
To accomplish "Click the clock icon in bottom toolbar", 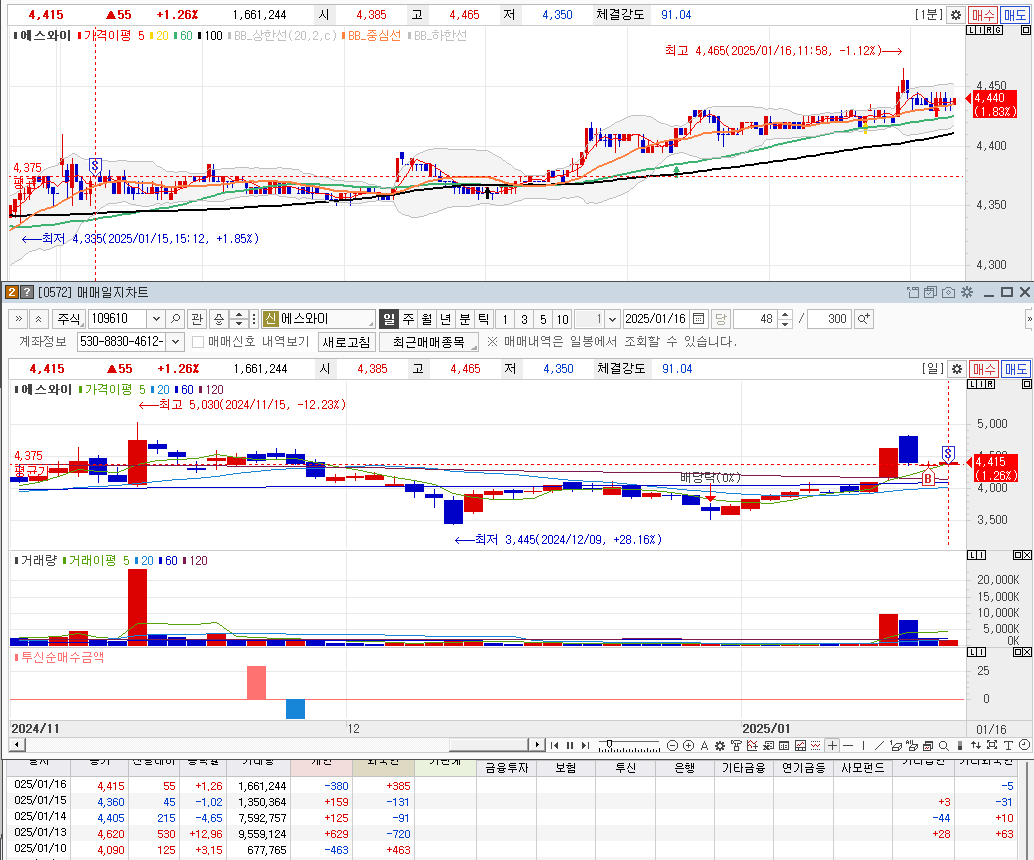I will (x=1024, y=745).
